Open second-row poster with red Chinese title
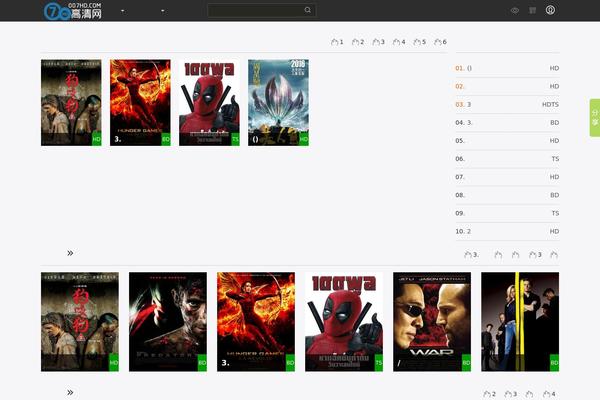The image size is (600, 400). (80, 322)
